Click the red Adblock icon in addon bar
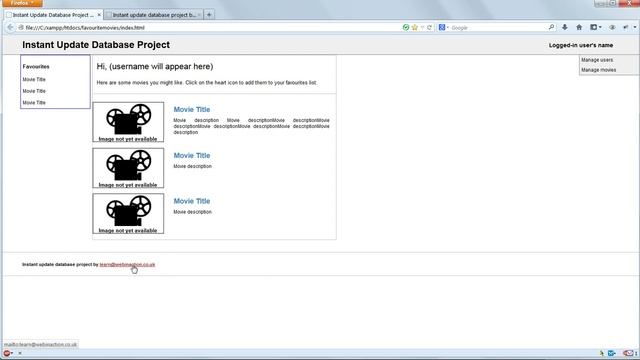This screenshot has height=360, width=640. 7,353
